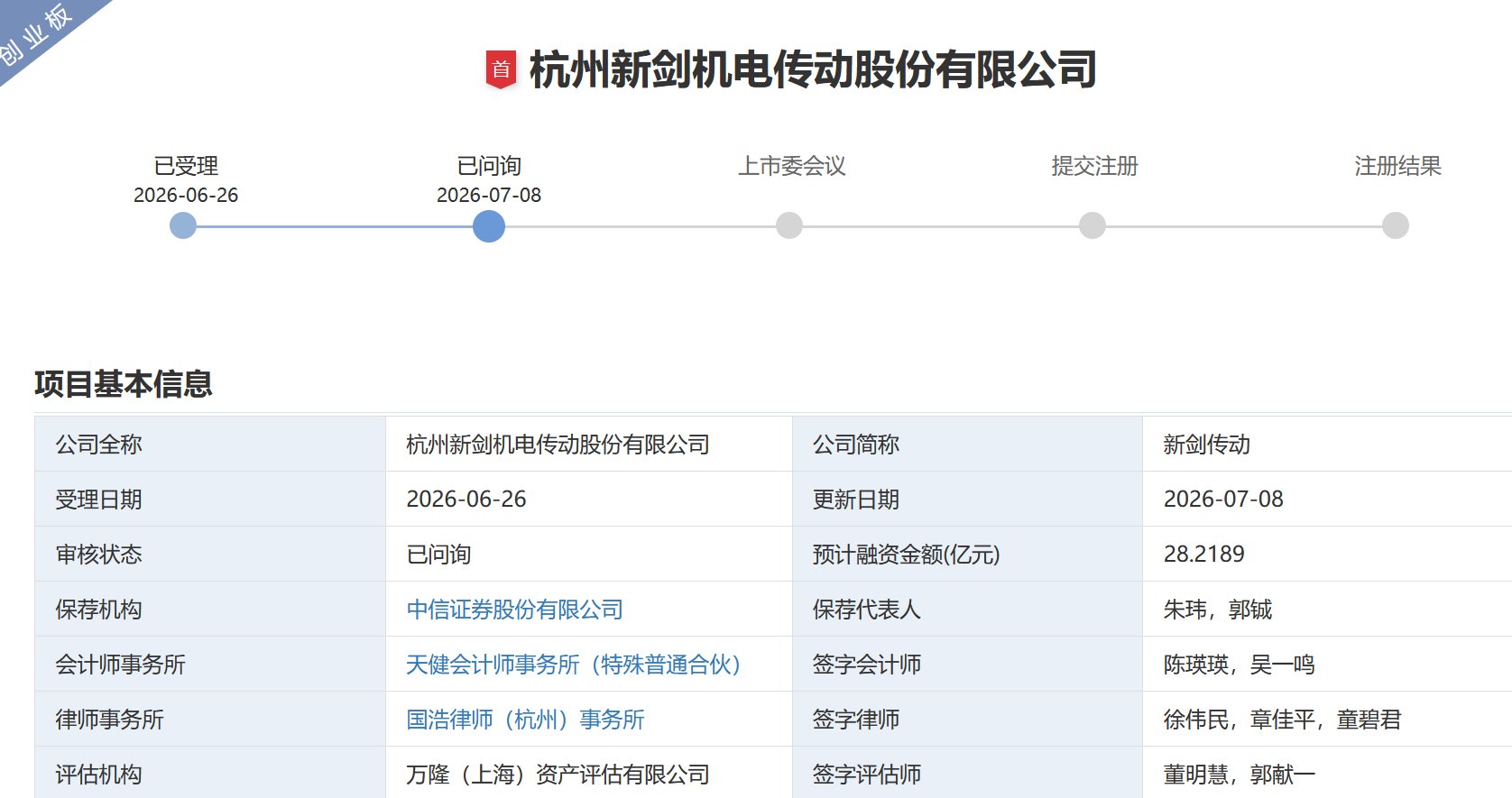
Task: Click the 审核状态 value 已问询 cell
Action: (589, 554)
